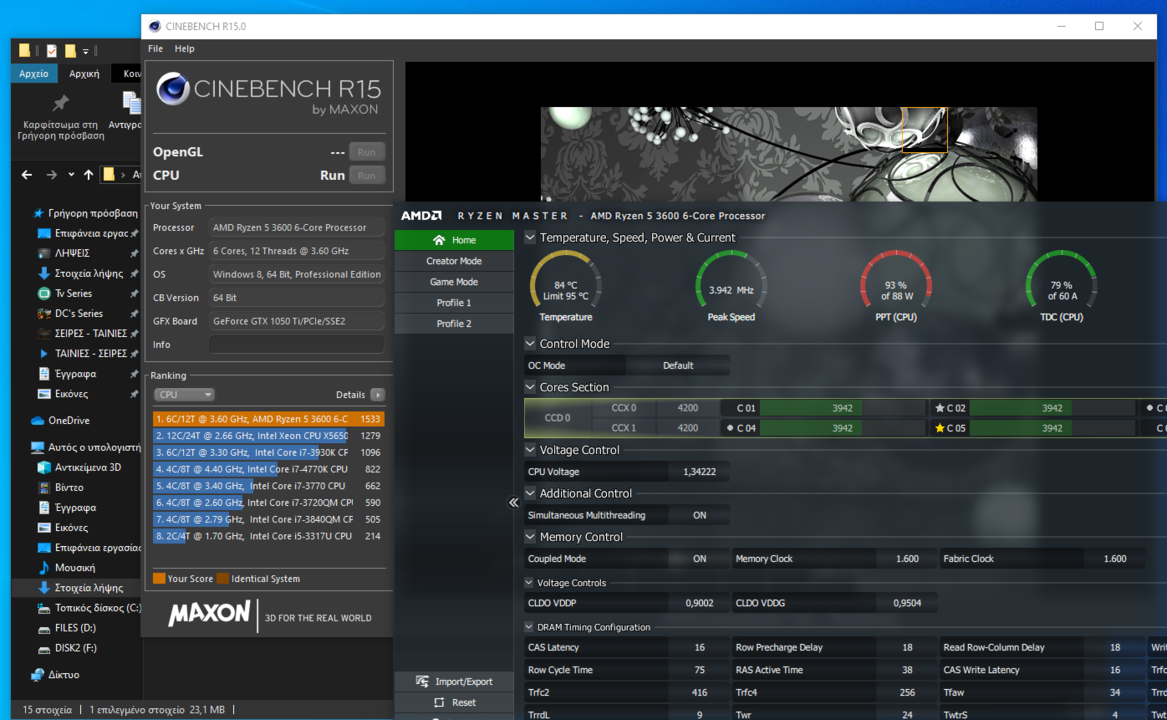Select ranking row Intel Xeon CPU X5650
This screenshot has width=1167, height=720.
[x=269, y=436]
